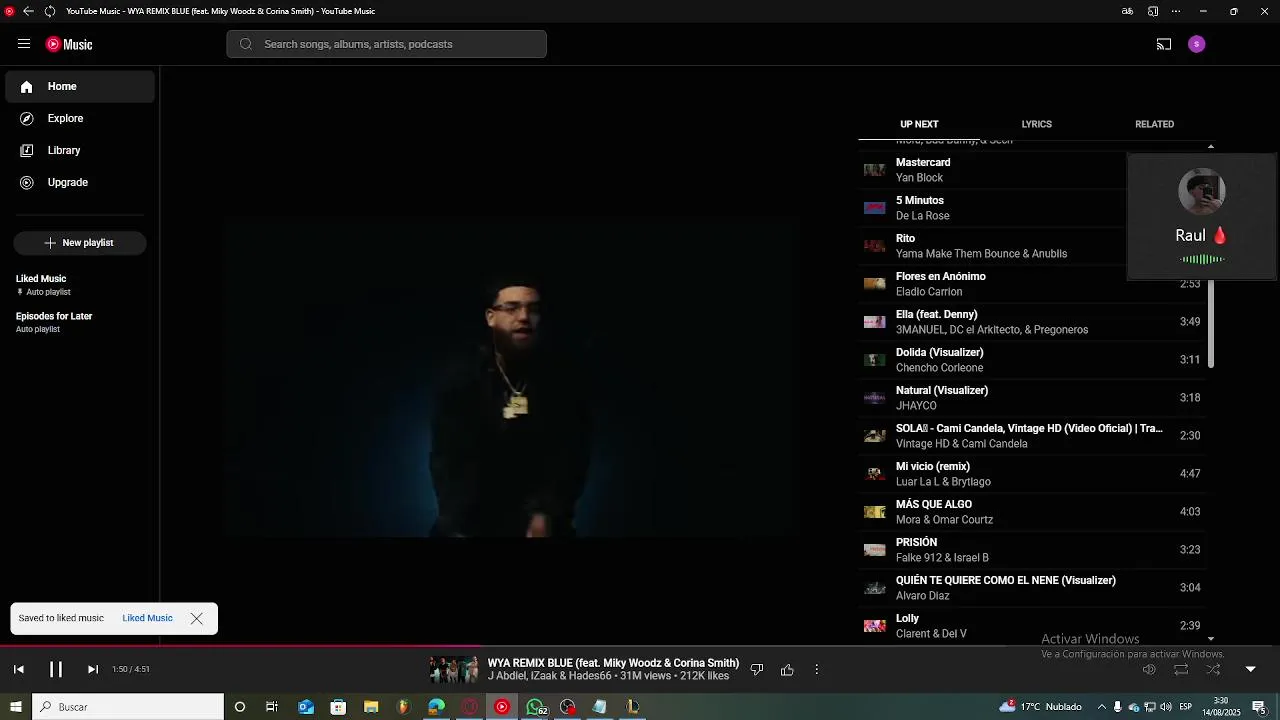Reload the app with the refresh icon
1280x720 pixels.
point(49,11)
